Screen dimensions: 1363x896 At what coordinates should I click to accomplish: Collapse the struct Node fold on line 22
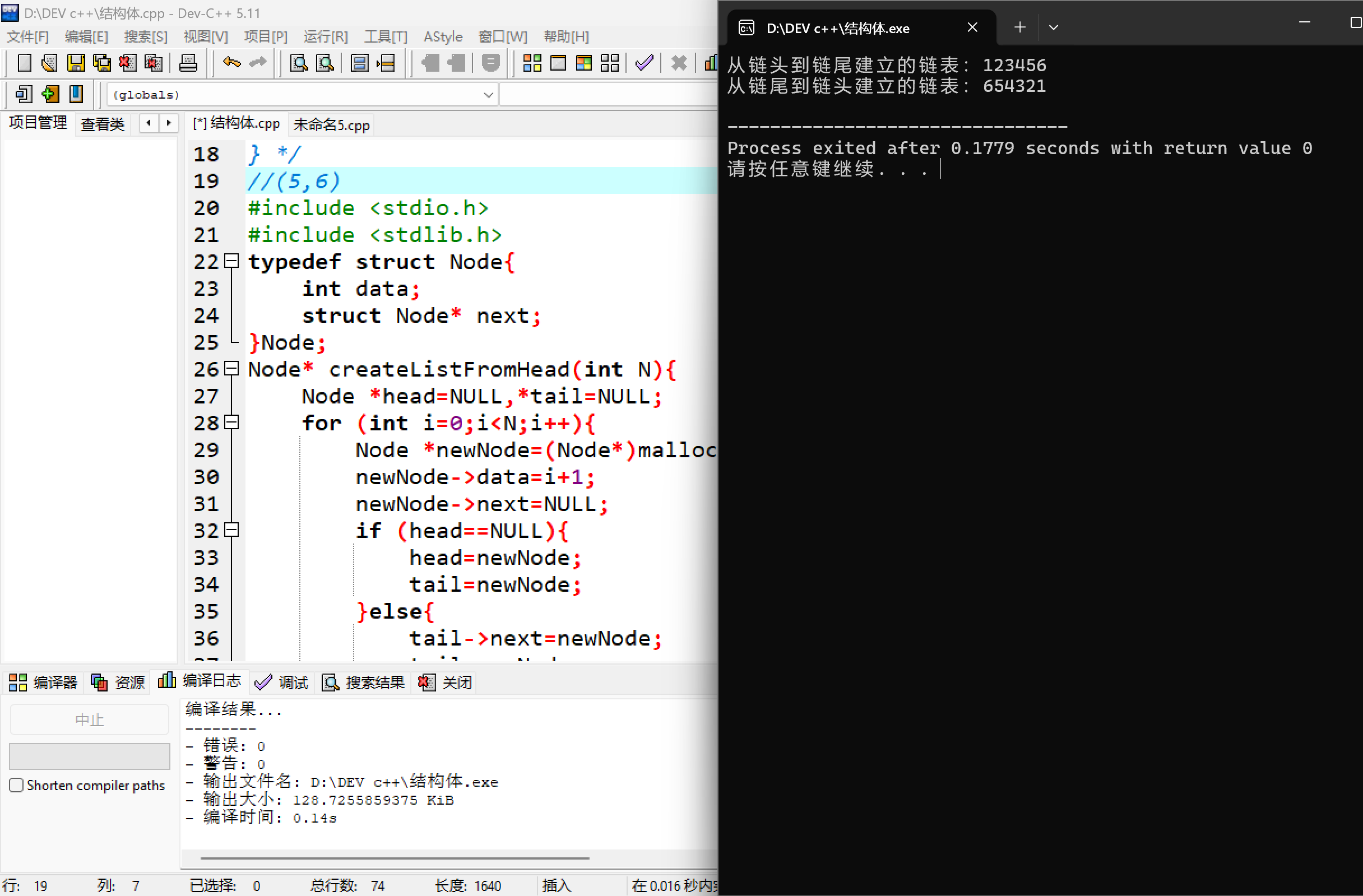pos(231,261)
